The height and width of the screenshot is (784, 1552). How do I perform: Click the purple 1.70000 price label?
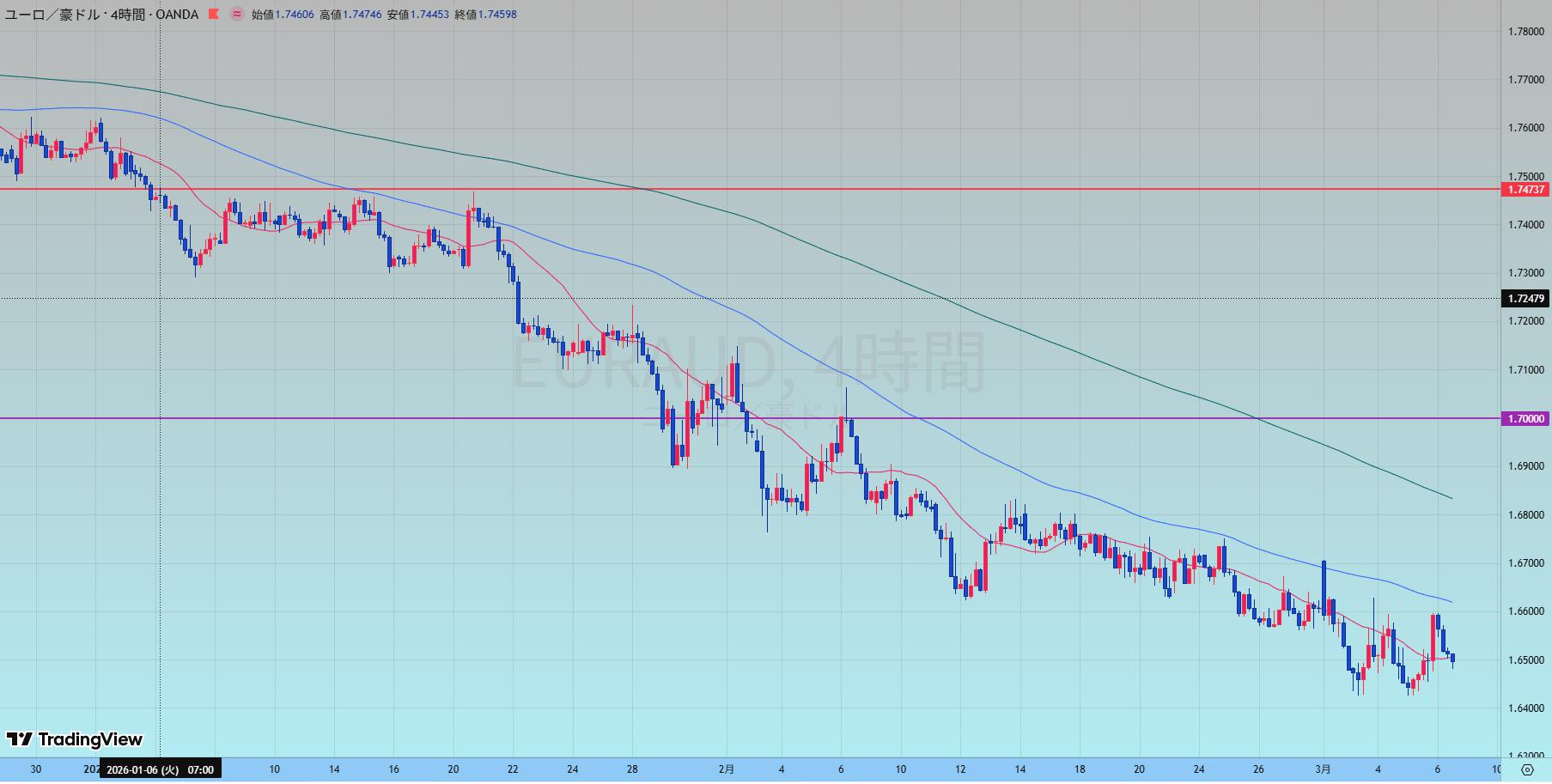tap(1526, 419)
